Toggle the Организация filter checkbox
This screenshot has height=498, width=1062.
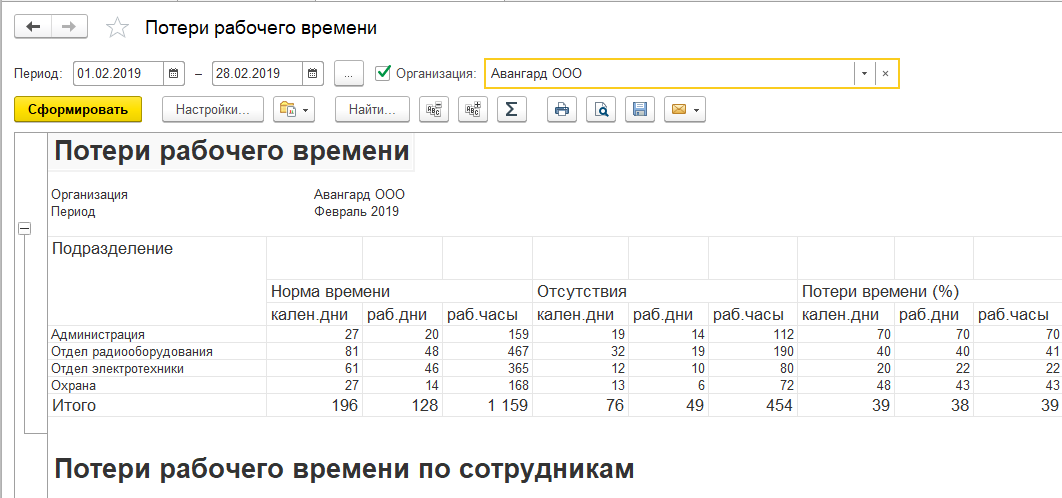tap(382, 73)
